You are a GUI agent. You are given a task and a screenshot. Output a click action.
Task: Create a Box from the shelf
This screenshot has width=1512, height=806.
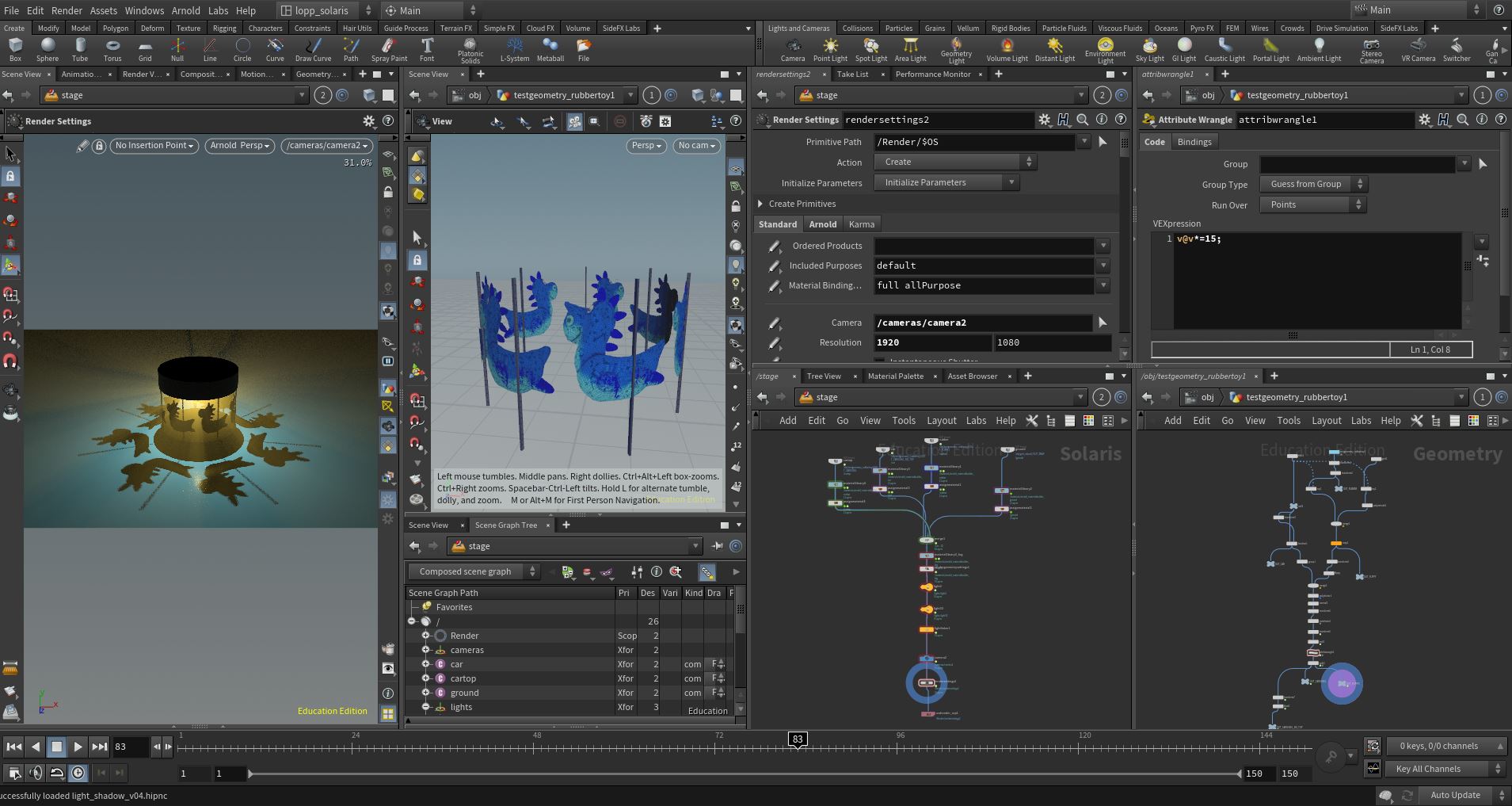click(x=15, y=49)
